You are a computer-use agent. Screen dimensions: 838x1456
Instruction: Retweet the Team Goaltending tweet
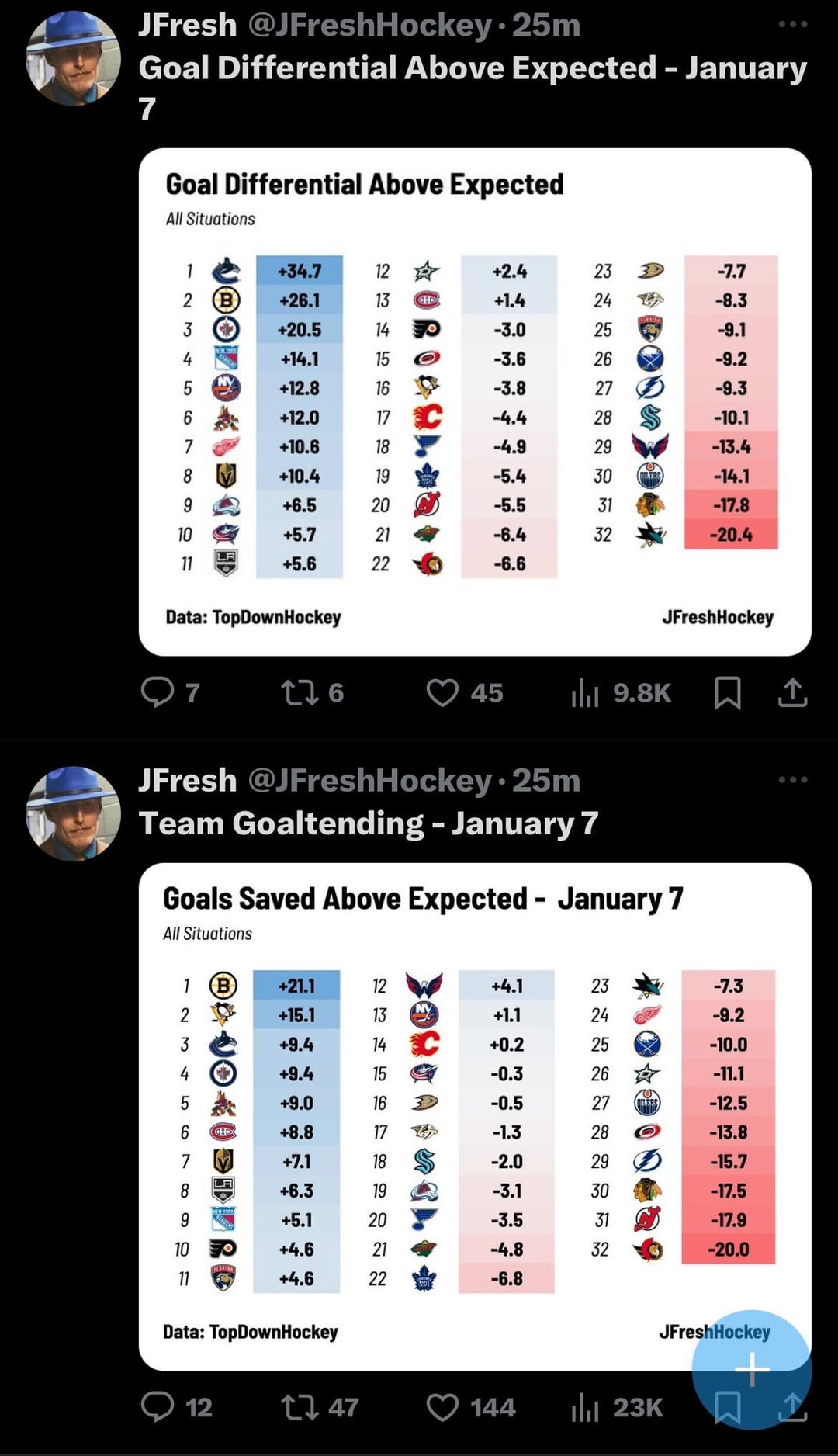(x=300, y=1406)
